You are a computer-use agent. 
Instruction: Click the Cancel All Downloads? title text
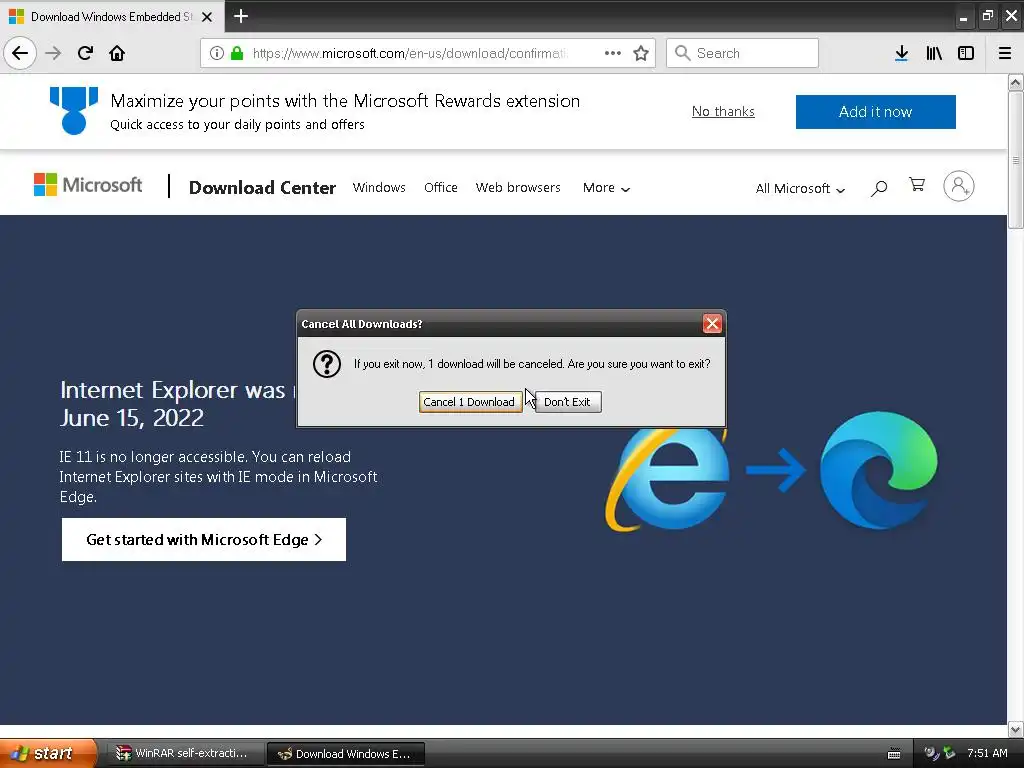[x=362, y=324]
